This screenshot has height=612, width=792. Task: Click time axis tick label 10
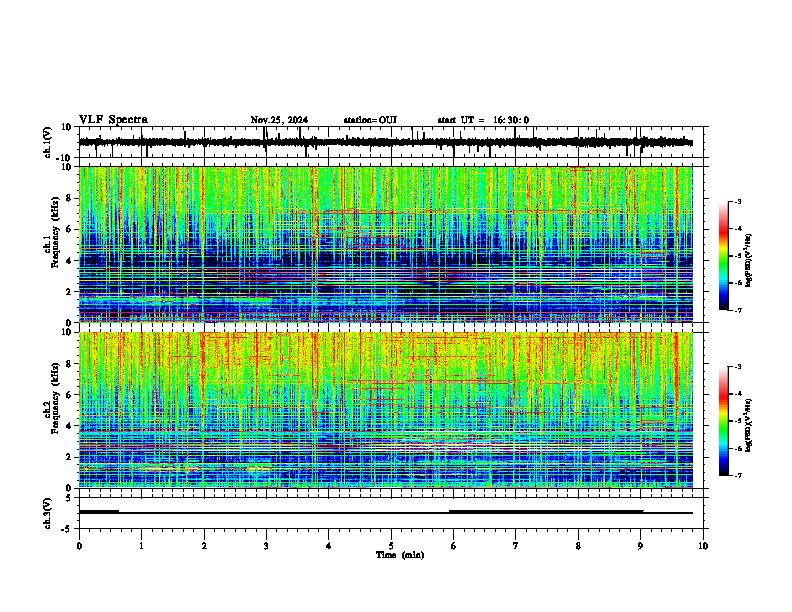click(x=703, y=546)
